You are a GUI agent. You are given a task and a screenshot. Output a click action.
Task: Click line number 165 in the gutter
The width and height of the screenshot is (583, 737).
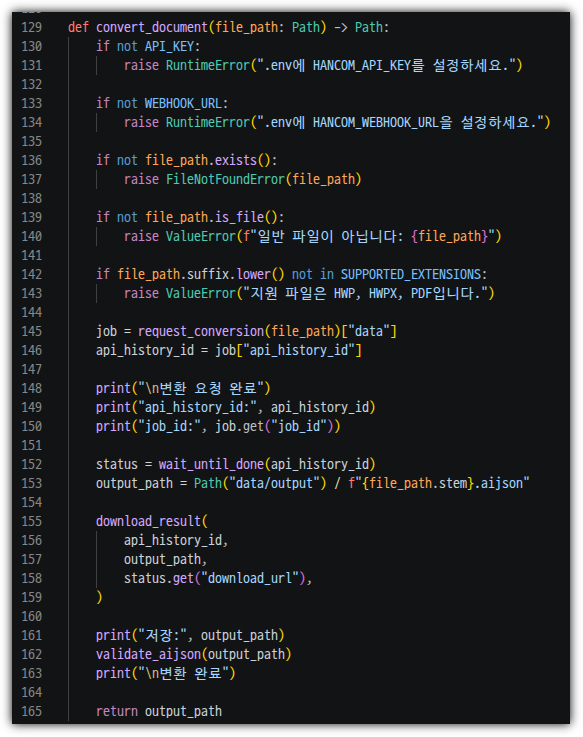click(x=32, y=712)
